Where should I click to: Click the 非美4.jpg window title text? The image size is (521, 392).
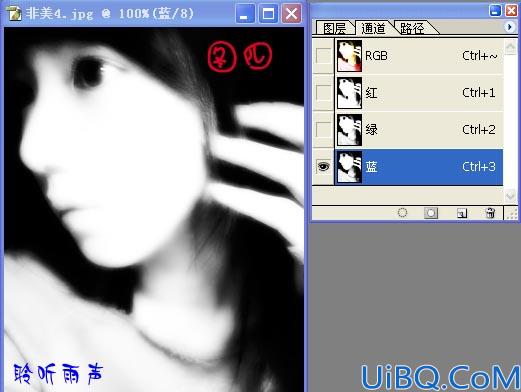coord(110,14)
